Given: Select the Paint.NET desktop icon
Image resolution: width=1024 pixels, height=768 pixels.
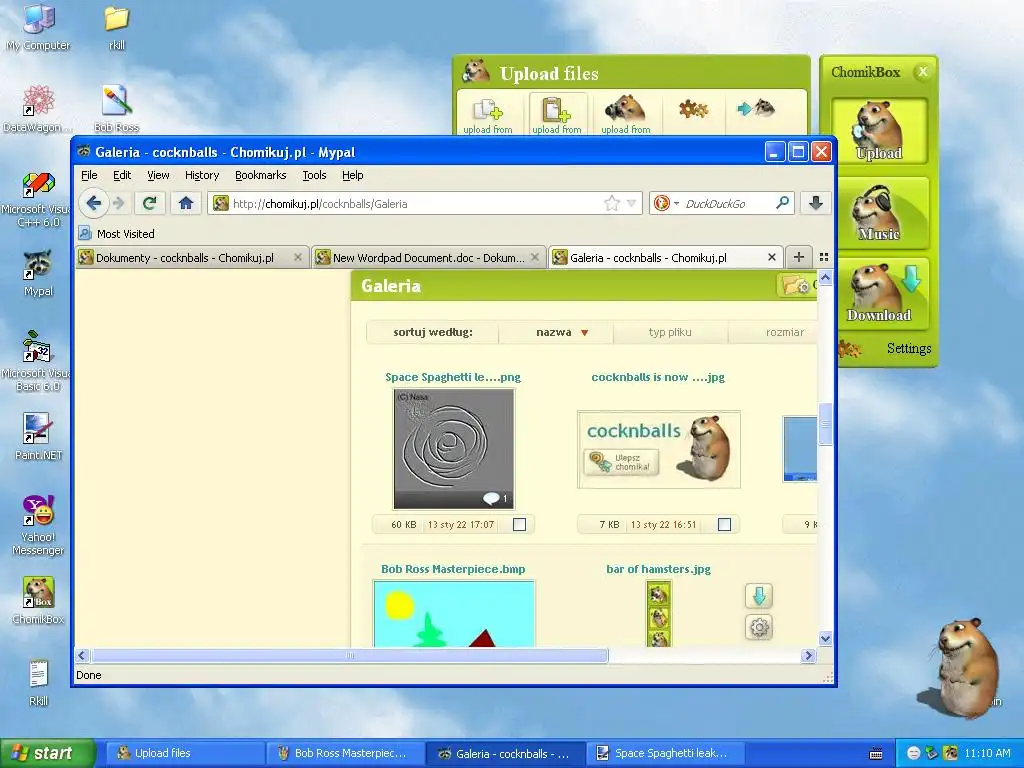Looking at the screenshot, I should pyautogui.click(x=39, y=436).
